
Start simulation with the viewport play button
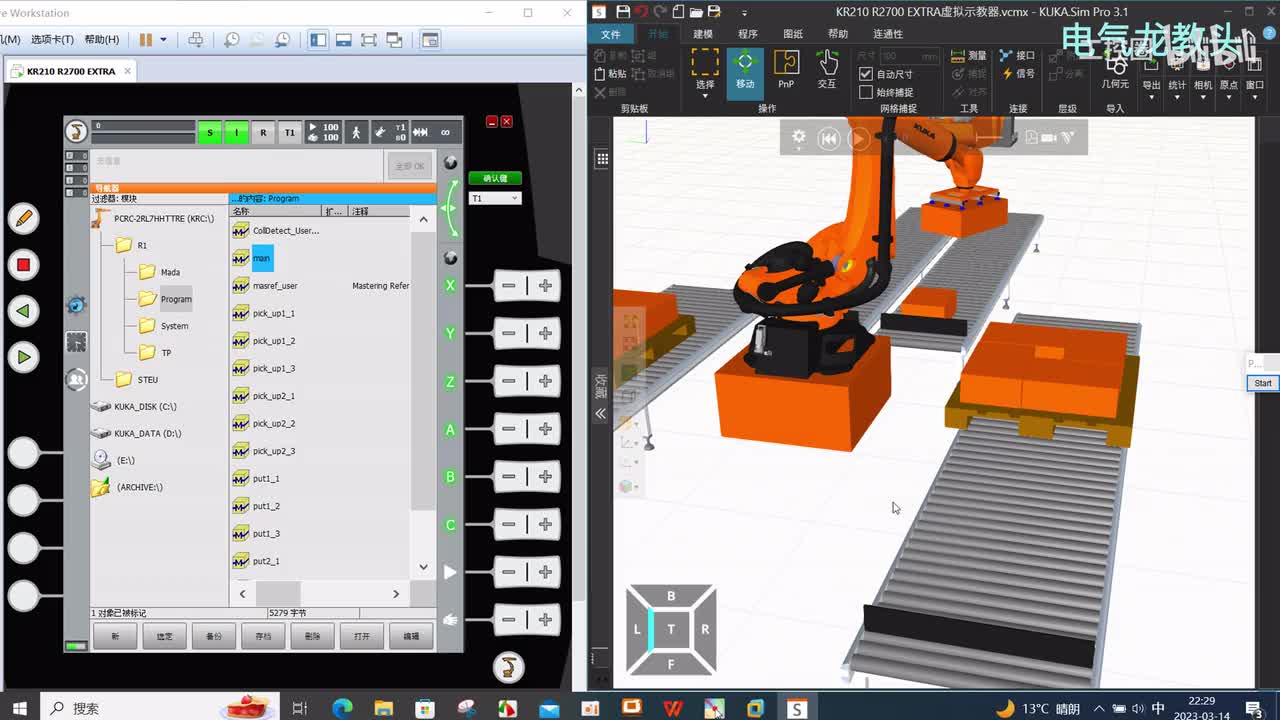click(x=859, y=139)
